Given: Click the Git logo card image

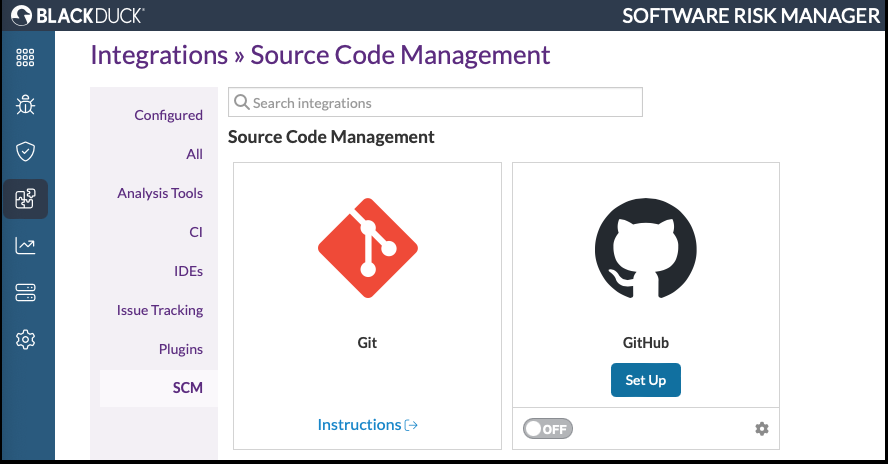Looking at the screenshot, I should 368,248.
